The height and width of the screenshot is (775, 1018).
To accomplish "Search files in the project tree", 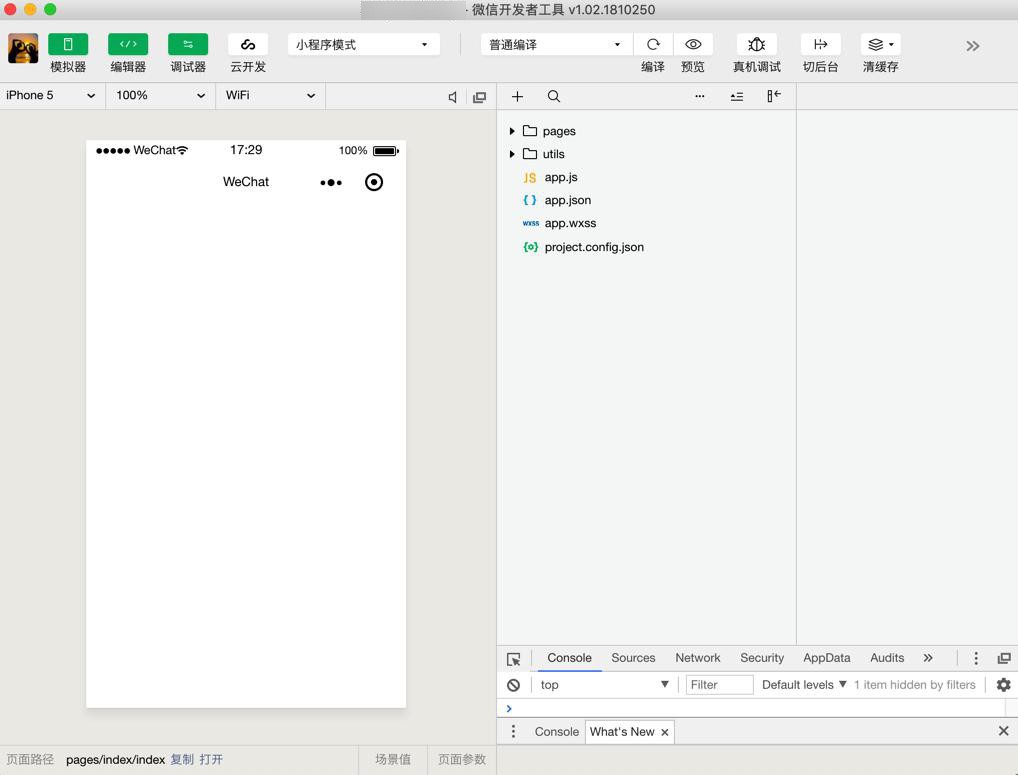I will (554, 97).
